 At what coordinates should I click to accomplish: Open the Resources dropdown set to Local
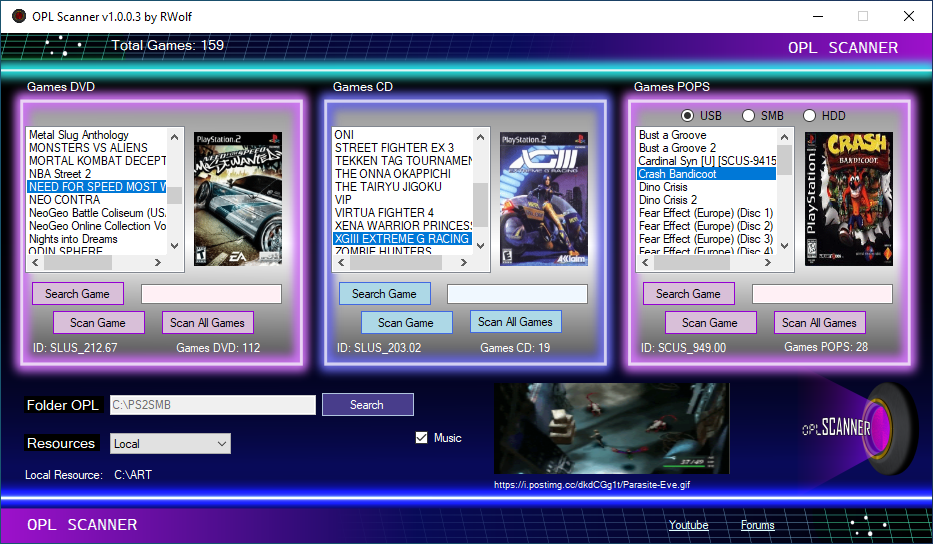pos(170,443)
